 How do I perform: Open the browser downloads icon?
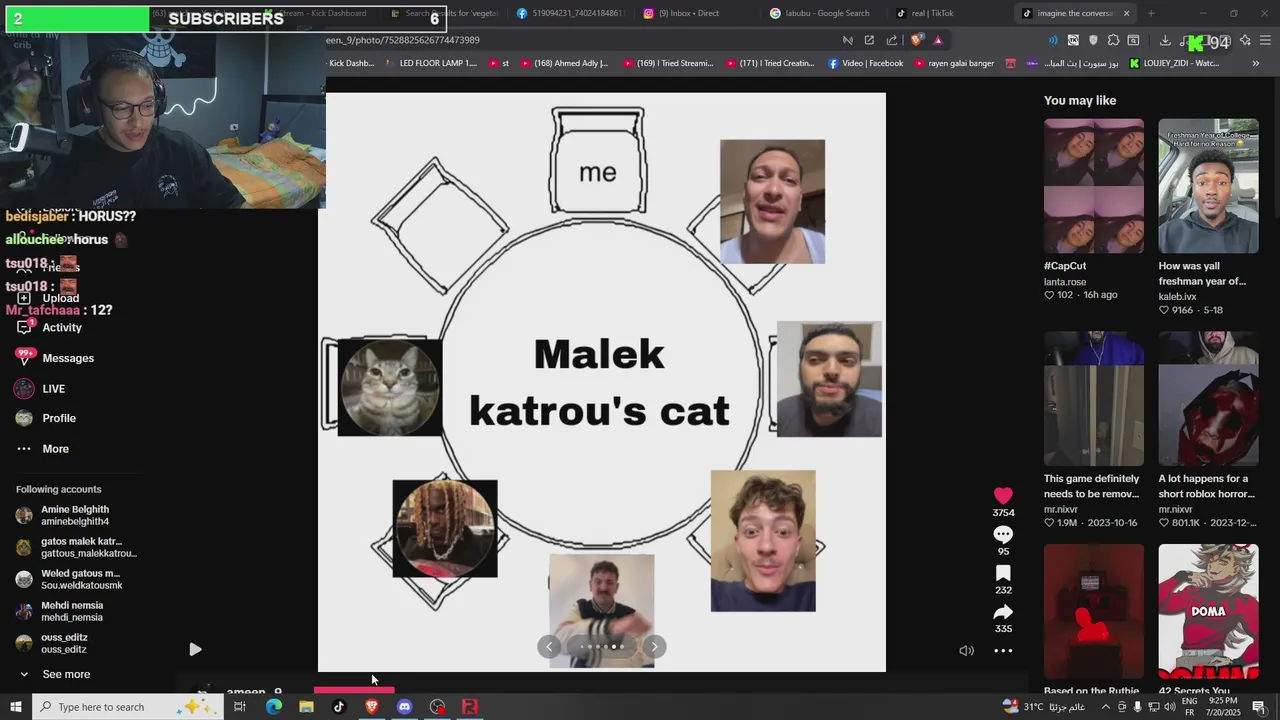(x=1165, y=40)
